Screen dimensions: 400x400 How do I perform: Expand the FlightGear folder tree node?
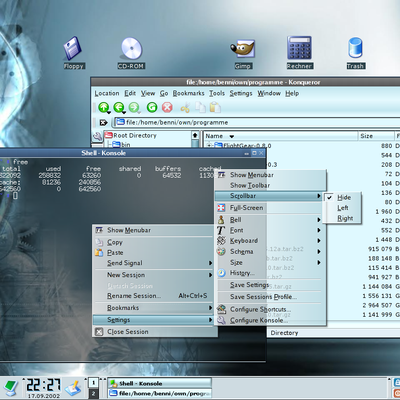click(x=209, y=145)
